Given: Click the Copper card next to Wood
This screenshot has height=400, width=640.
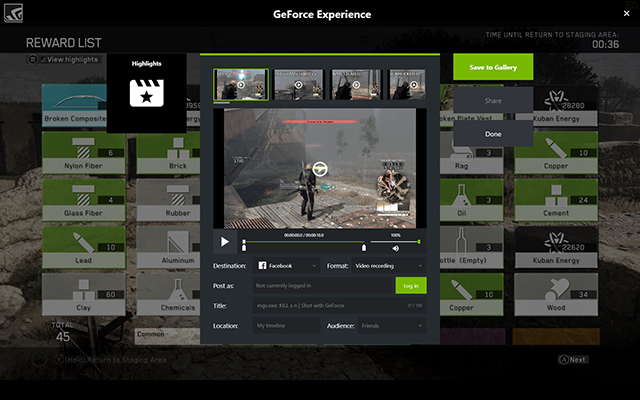Looking at the screenshot, I should (x=471, y=294).
